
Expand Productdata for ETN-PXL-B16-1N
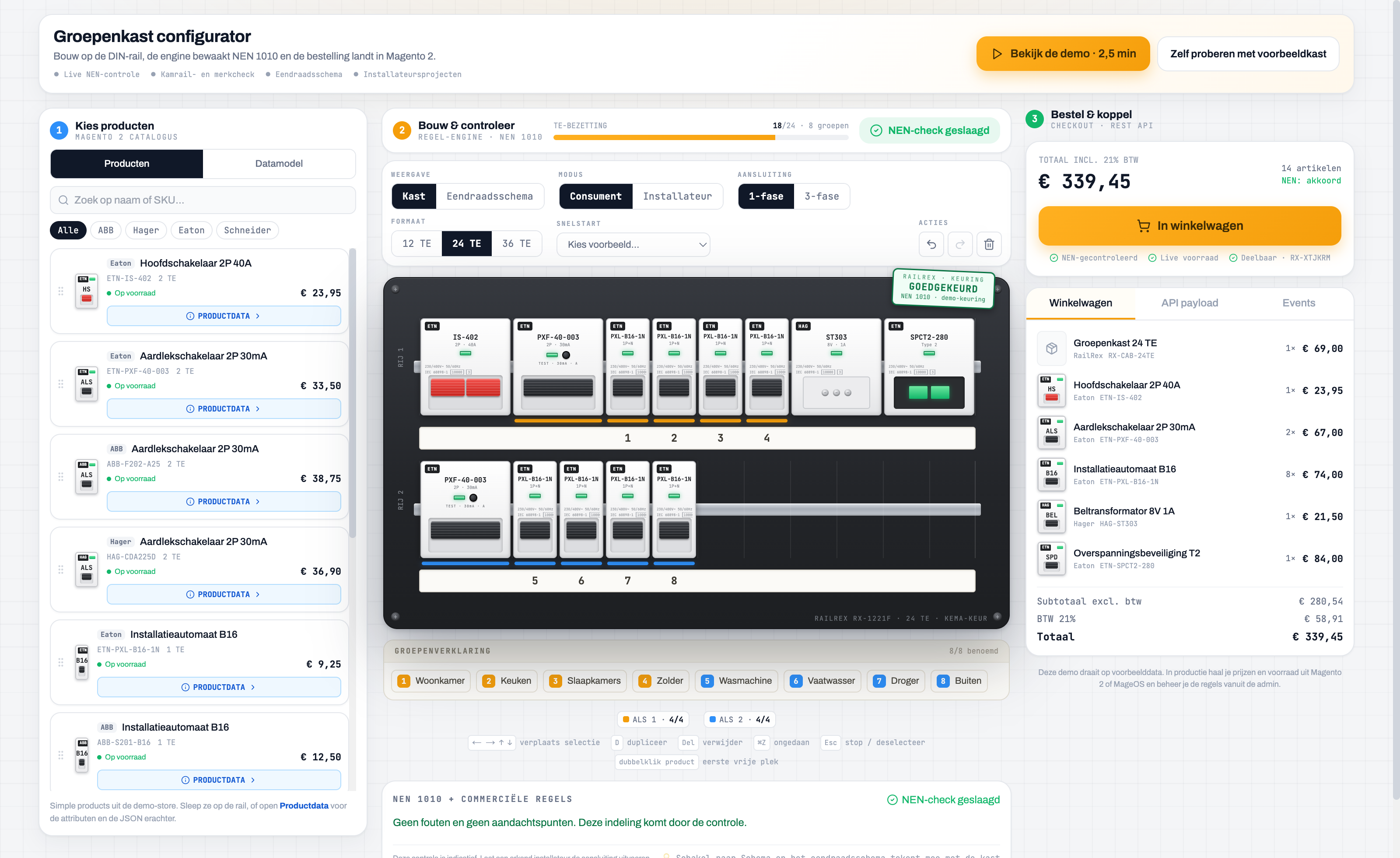(219, 687)
